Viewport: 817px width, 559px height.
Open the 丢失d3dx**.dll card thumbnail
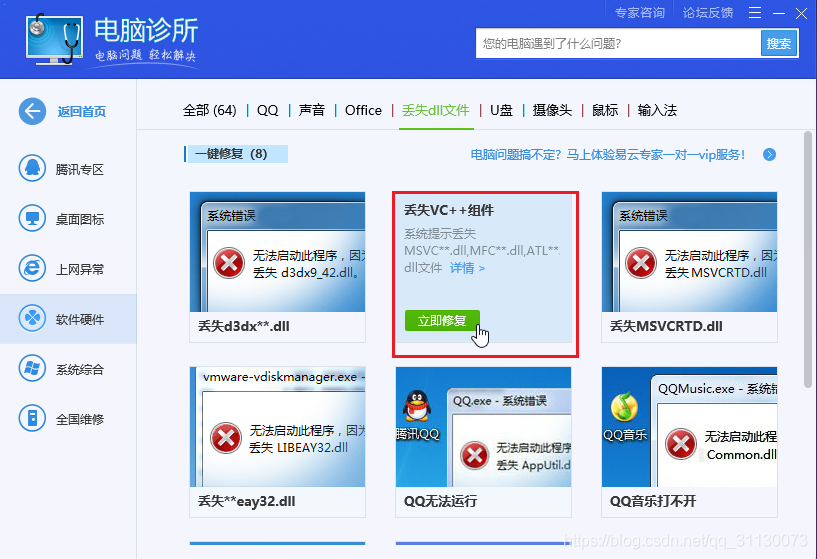click(x=277, y=252)
